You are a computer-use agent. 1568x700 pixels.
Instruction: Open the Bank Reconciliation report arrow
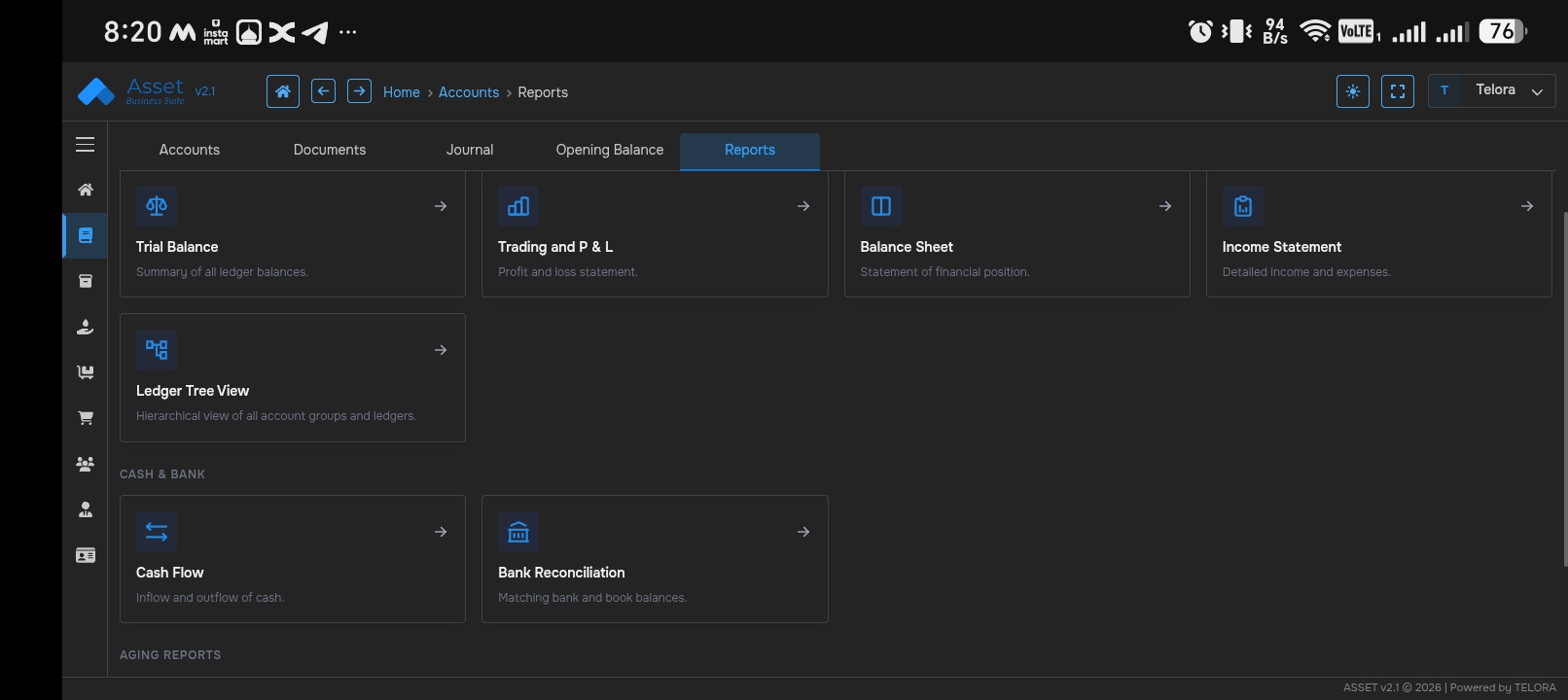[803, 532]
